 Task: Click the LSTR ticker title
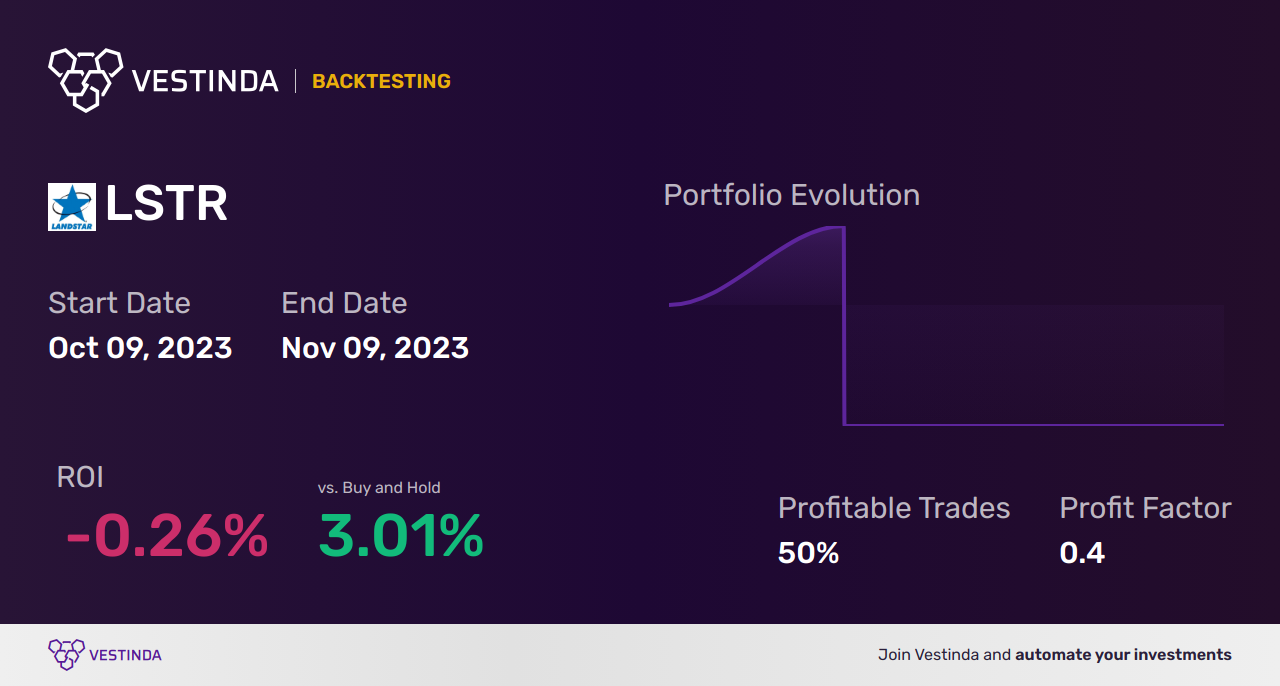166,205
